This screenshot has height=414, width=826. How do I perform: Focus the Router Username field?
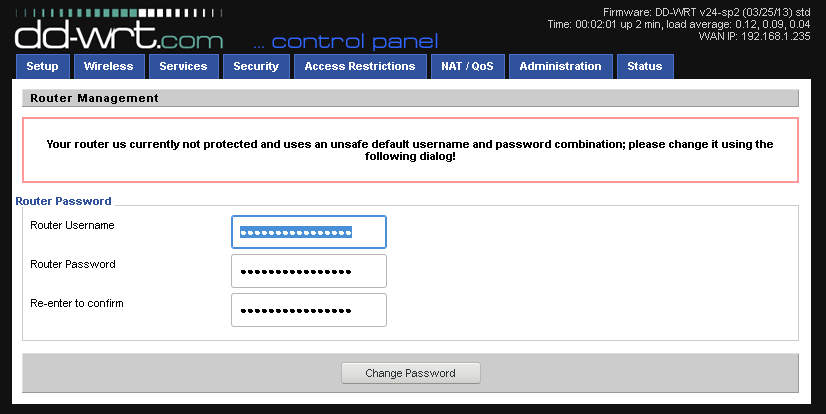[309, 232]
